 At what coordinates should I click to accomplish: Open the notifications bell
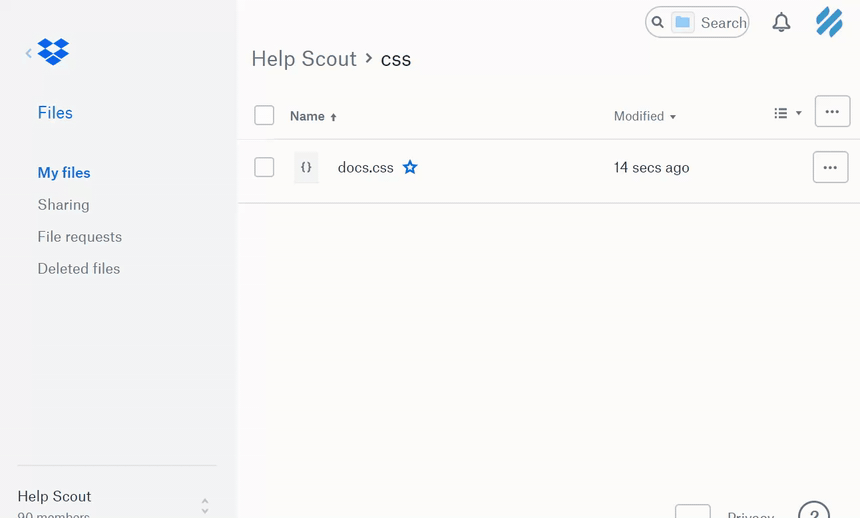pos(781,22)
